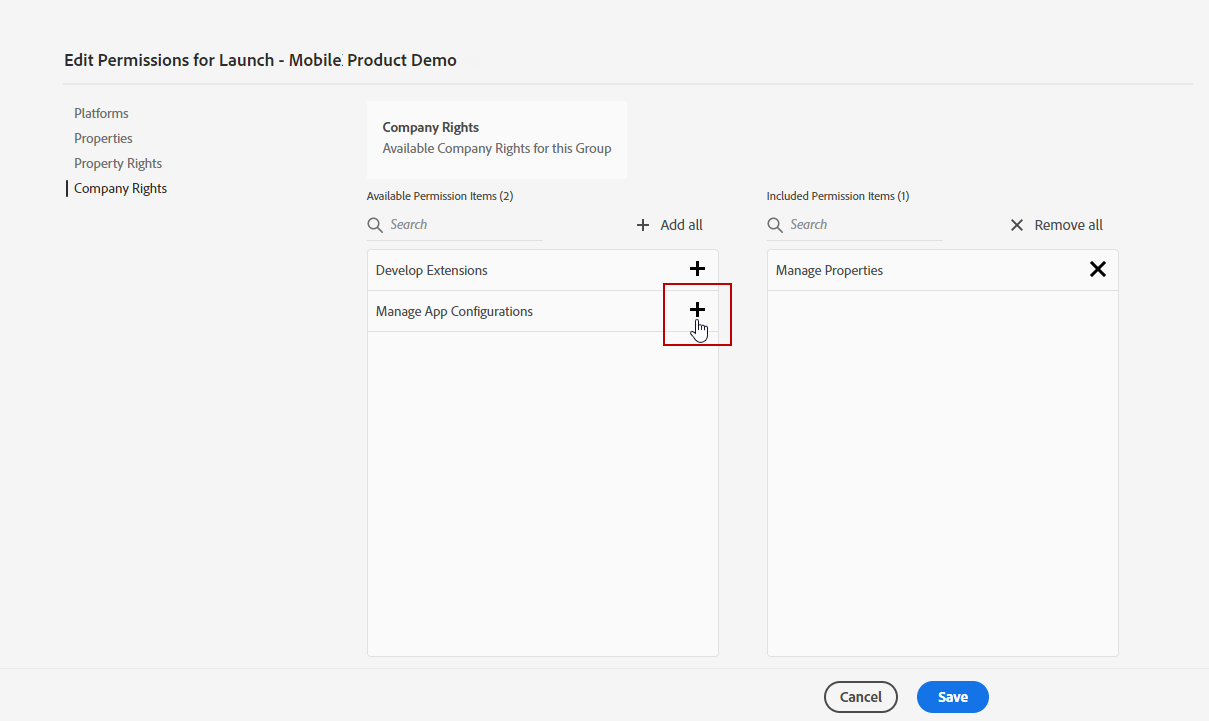Remove Manage Properties using its X icon
The image size is (1209, 721).
[x=1097, y=269]
